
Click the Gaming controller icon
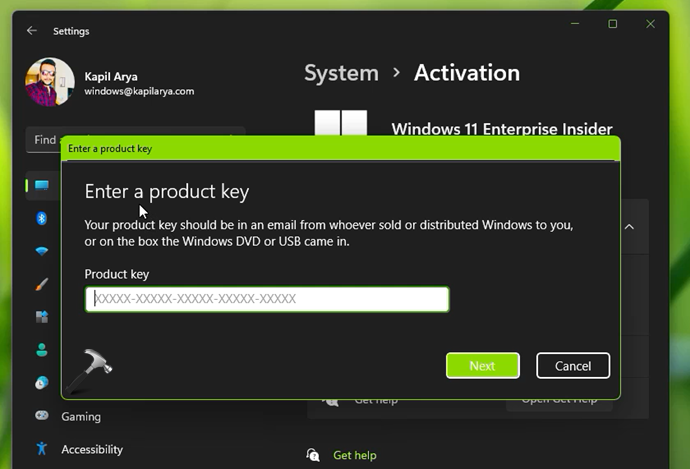coord(42,416)
